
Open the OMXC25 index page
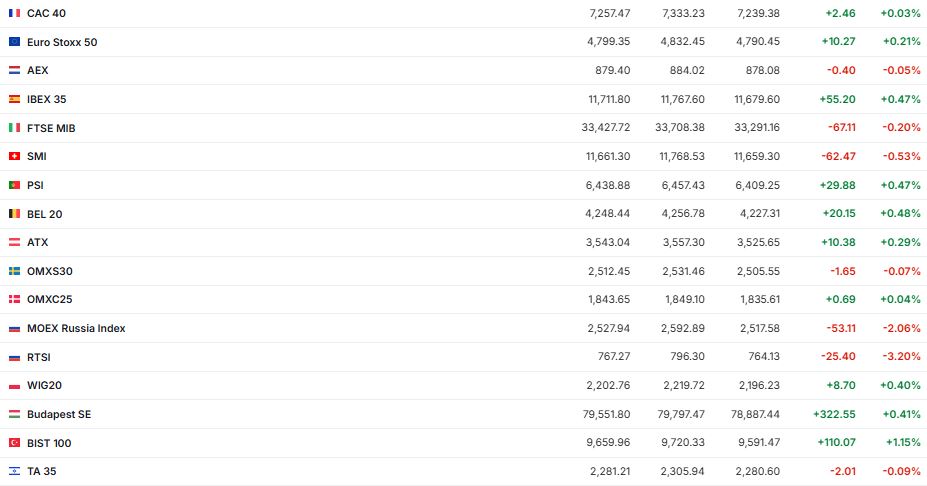coord(50,300)
